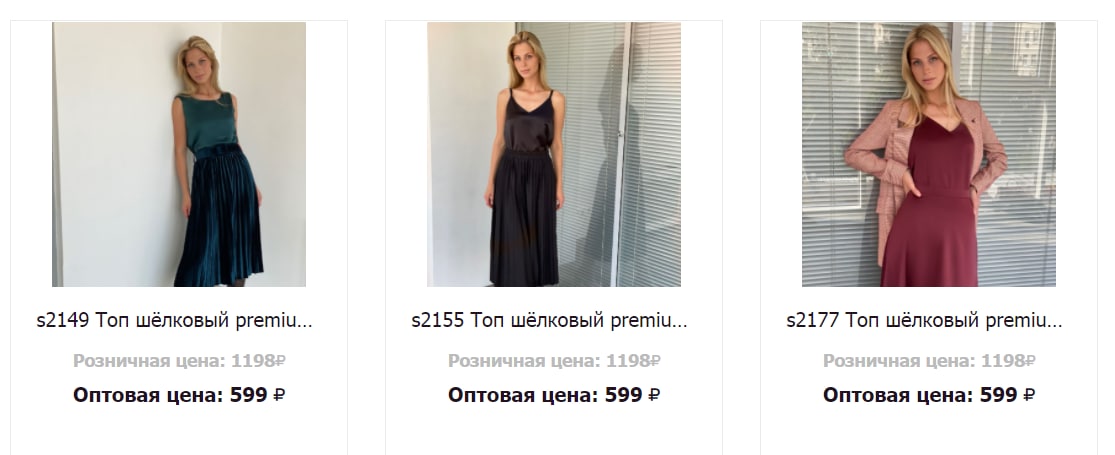Select the s2155 retail price 1198 text

(x=554, y=361)
